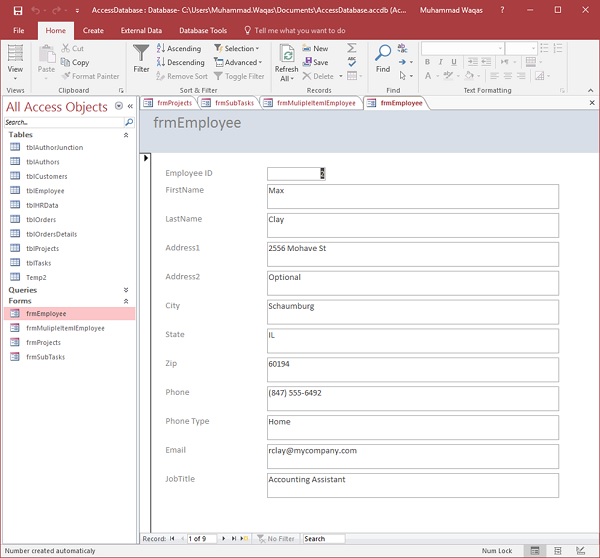This screenshot has width=600, height=558.
Task: Sort records Ascending
Action: click(x=178, y=48)
